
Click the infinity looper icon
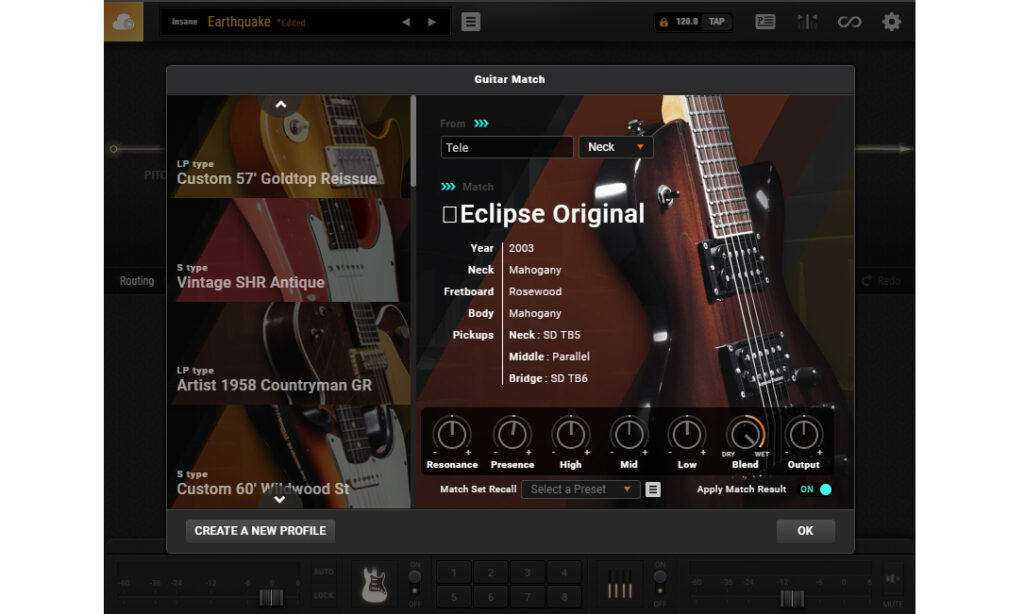[849, 22]
